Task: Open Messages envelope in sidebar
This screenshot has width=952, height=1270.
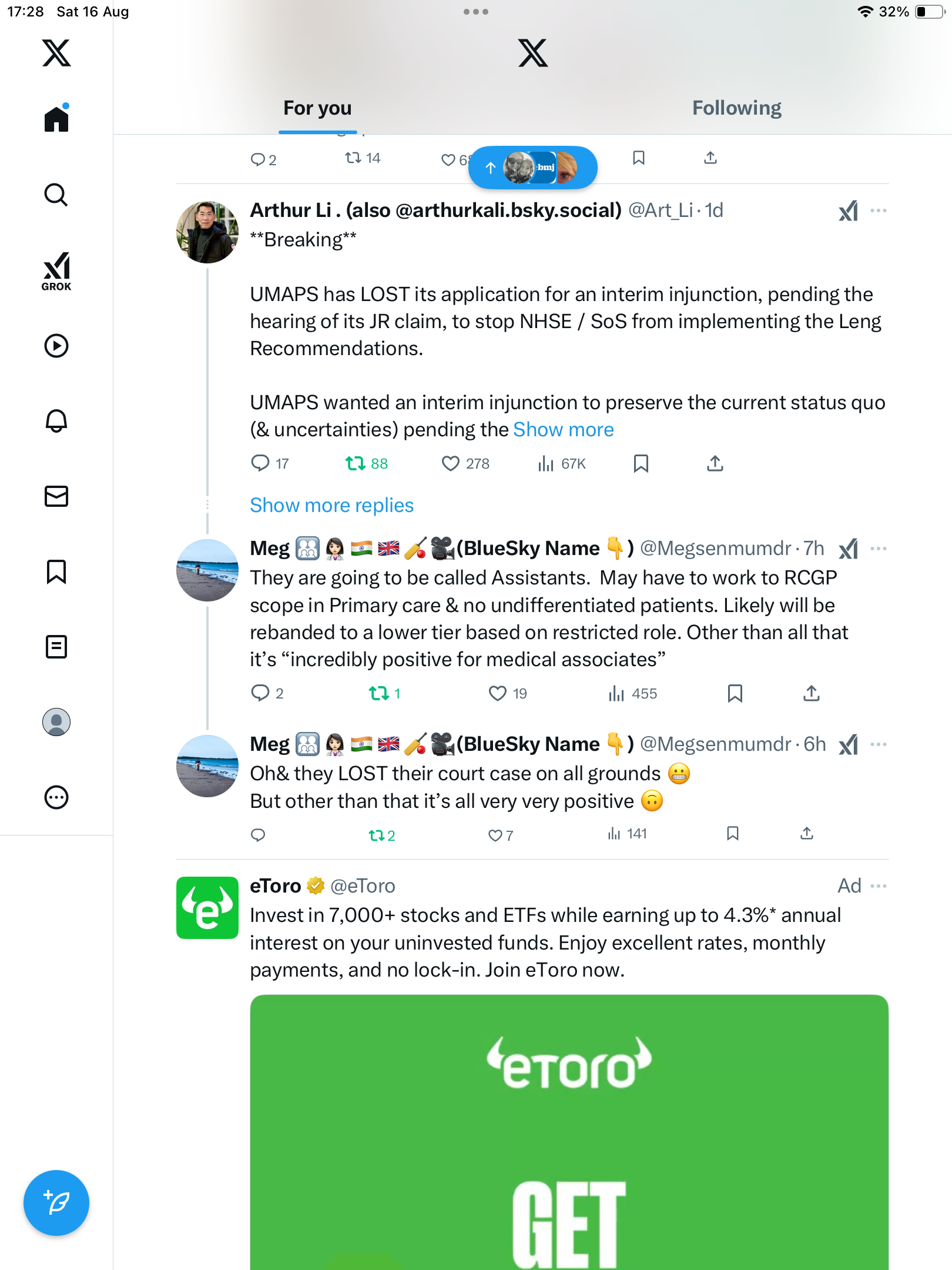Action: [56, 496]
